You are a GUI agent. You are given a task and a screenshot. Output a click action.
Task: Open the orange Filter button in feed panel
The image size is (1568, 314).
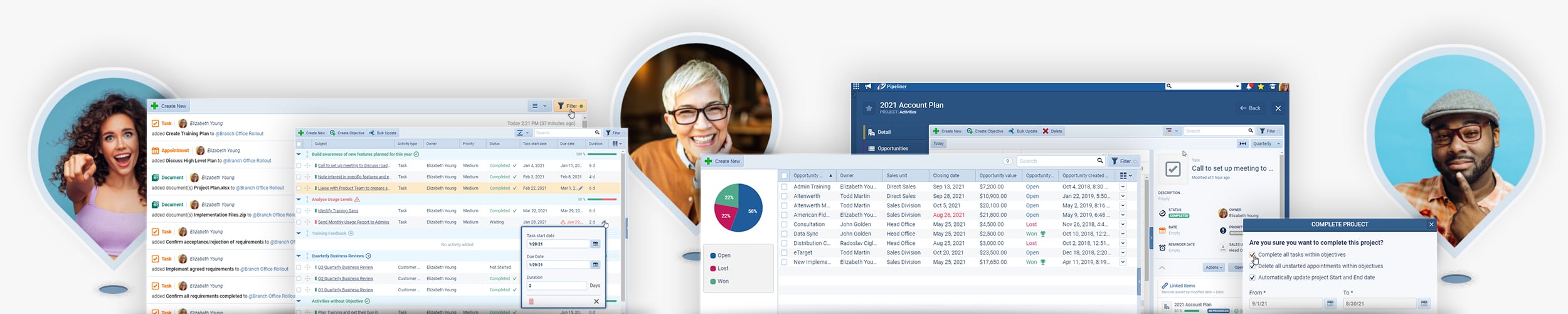click(570, 106)
